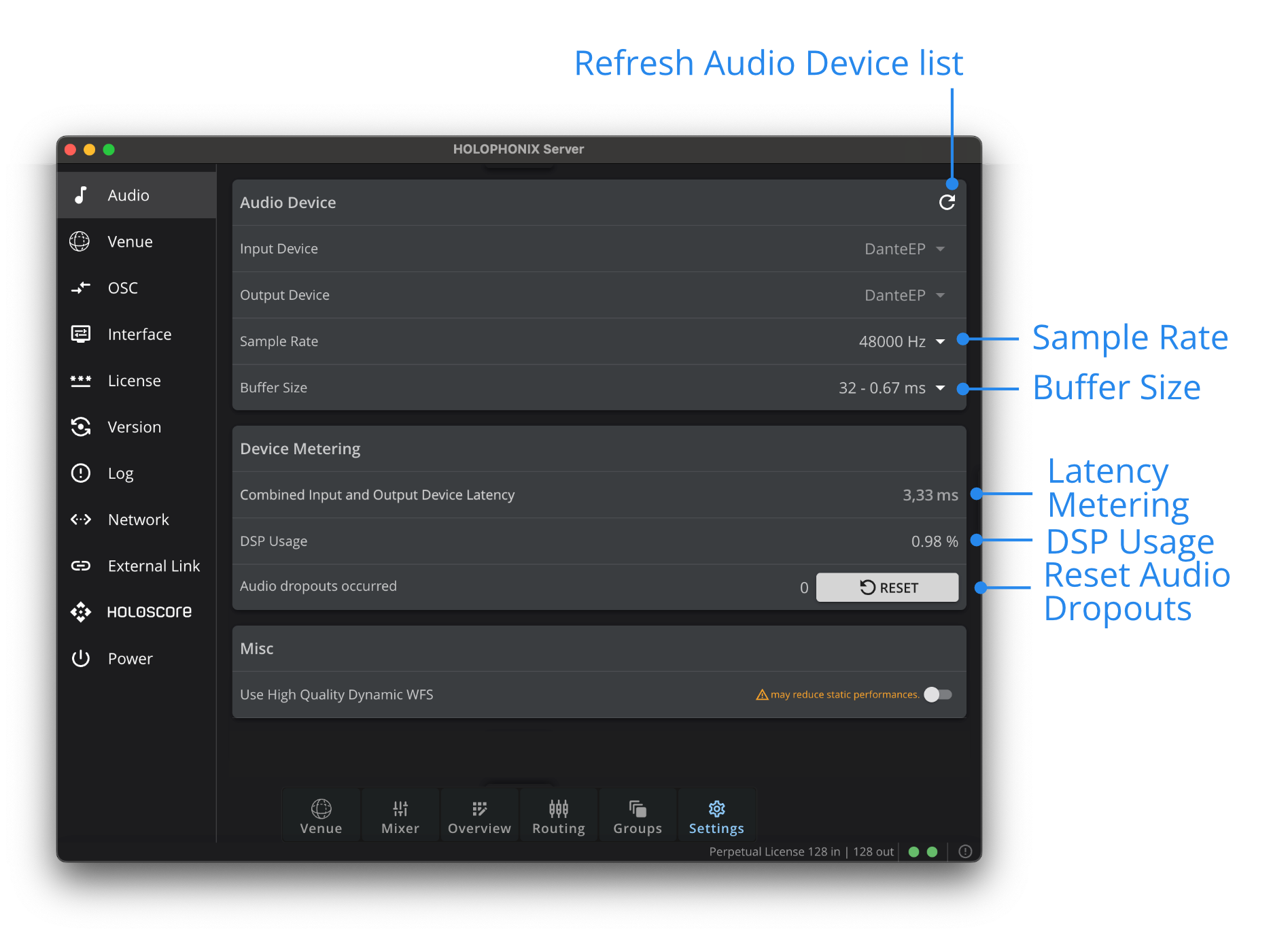
Task: Open the Power section
Action: pyautogui.click(x=130, y=658)
